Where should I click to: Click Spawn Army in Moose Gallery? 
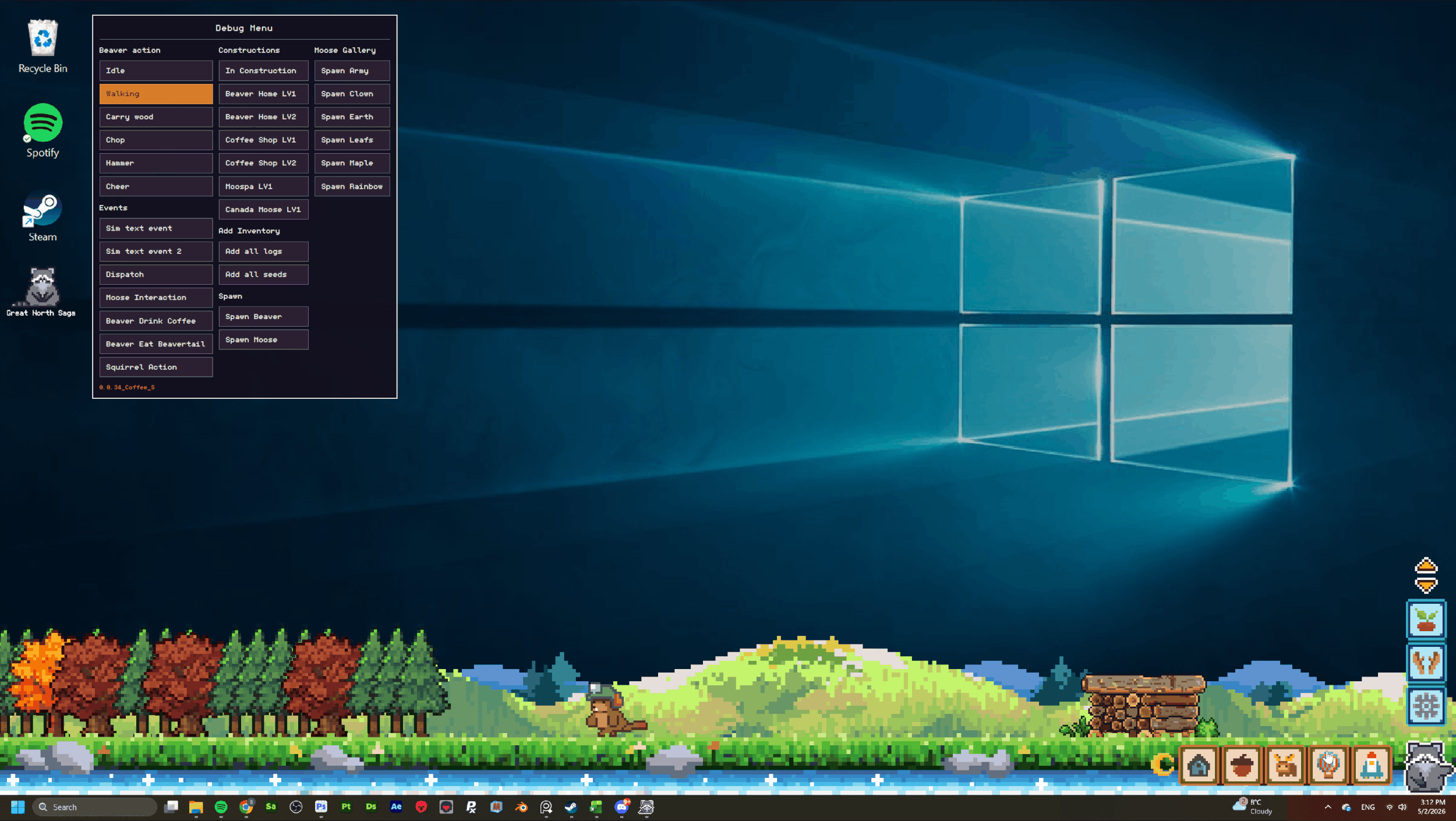point(352,70)
